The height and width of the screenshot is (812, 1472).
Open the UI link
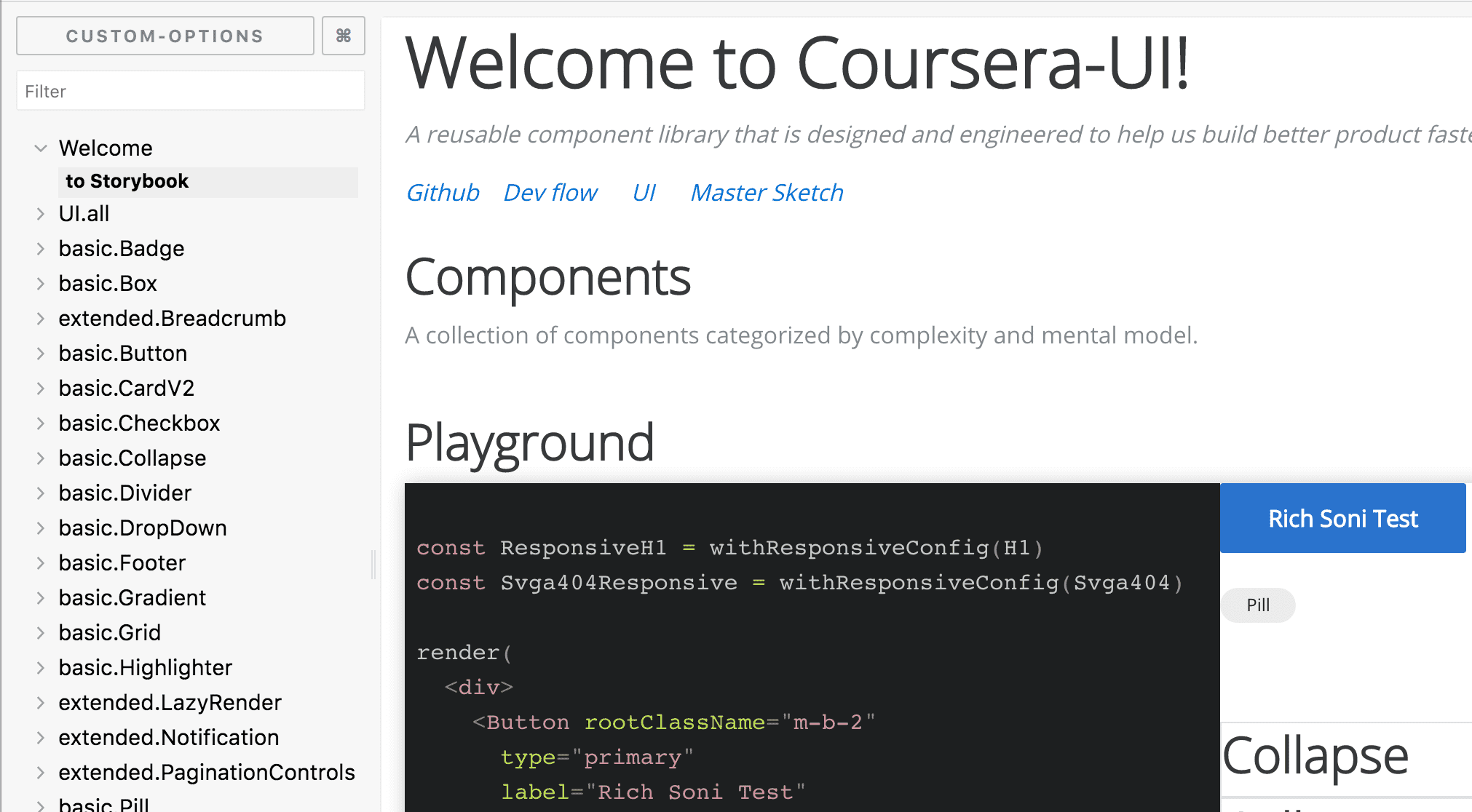pos(644,193)
